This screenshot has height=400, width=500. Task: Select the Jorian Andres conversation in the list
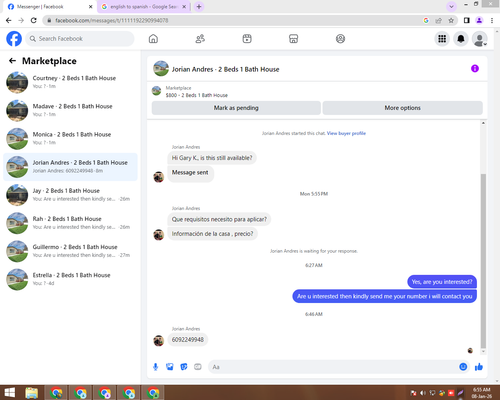click(70, 167)
